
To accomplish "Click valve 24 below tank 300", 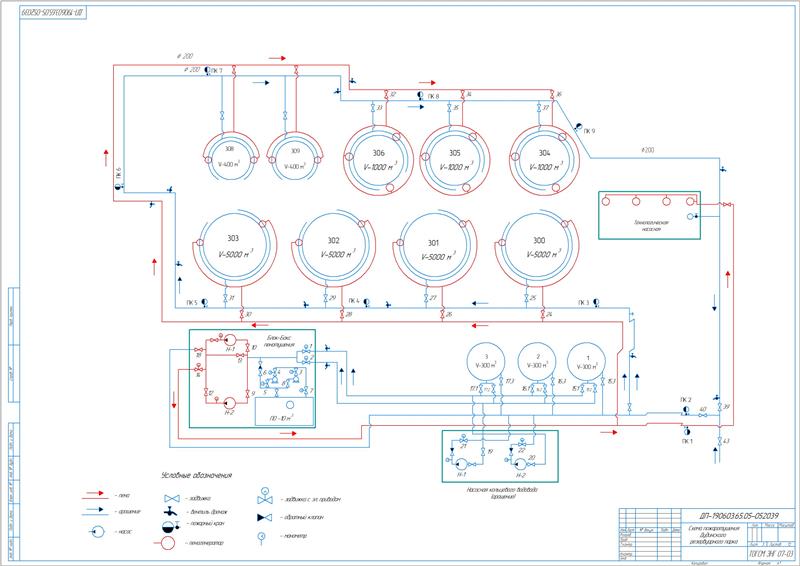I will [x=543, y=314].
